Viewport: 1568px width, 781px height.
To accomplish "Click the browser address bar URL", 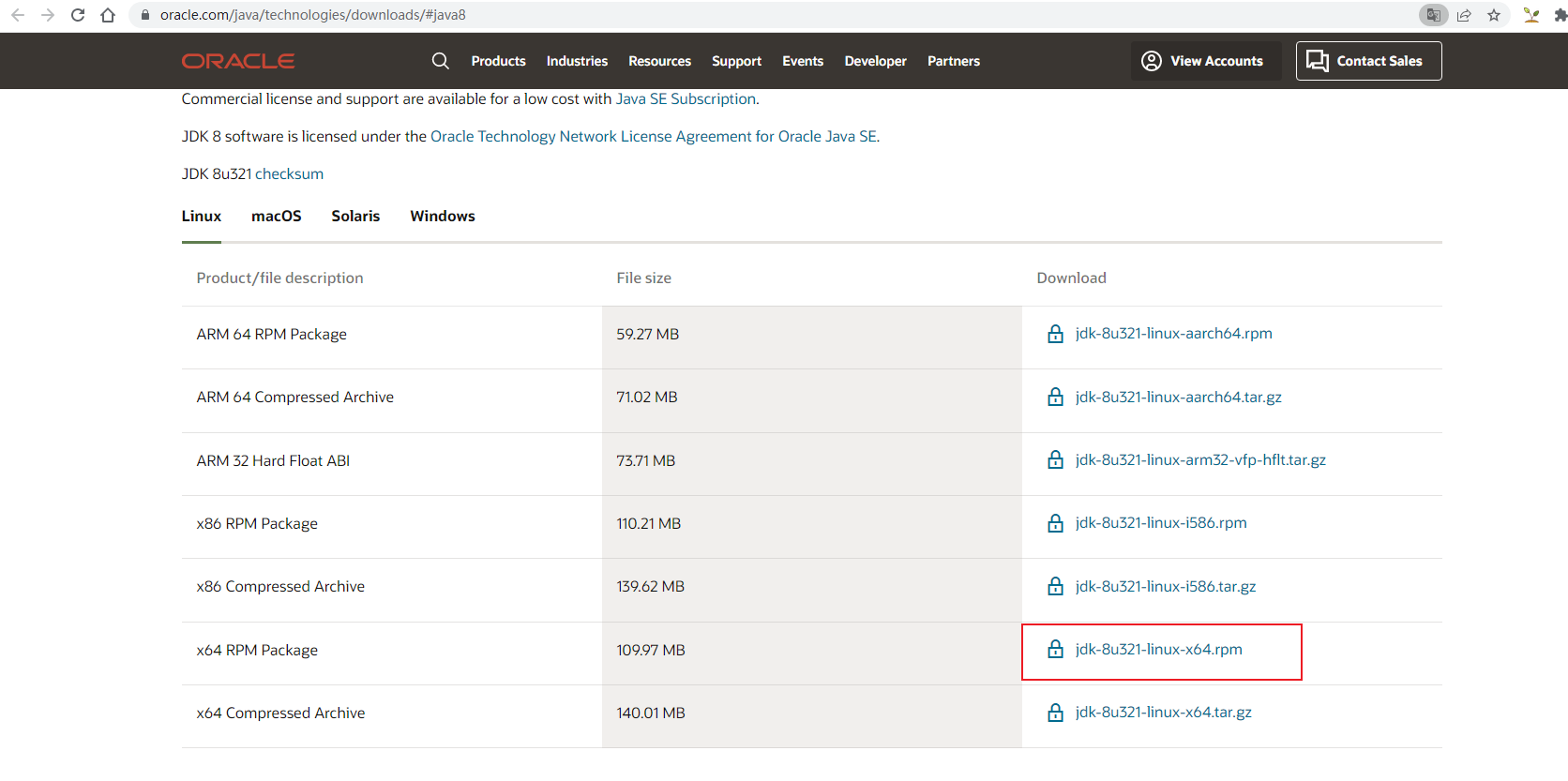I will pyautogui.click(x=312, y=15).
